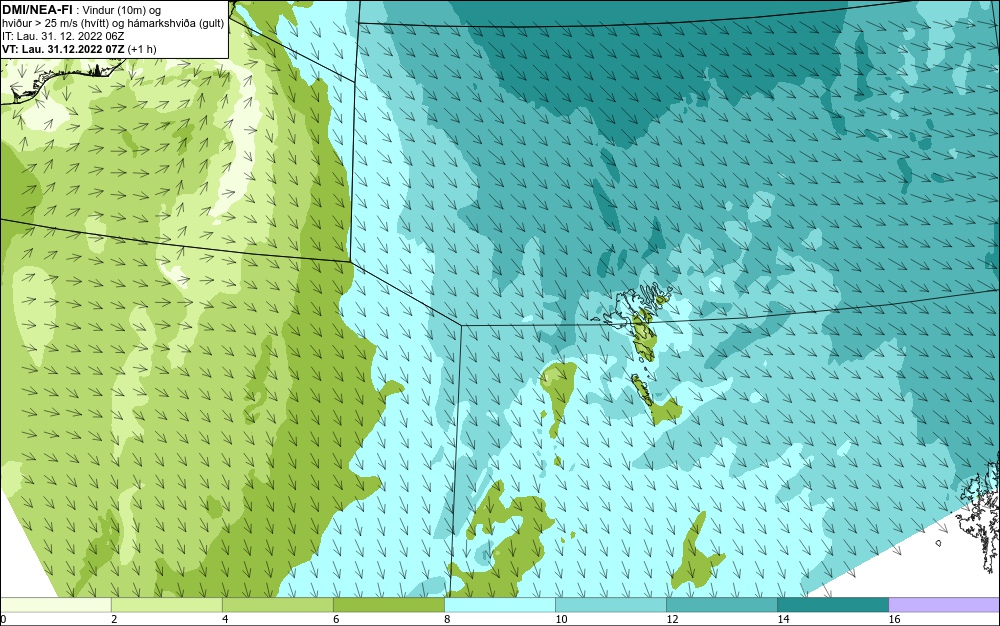Click the legend label '12'
Screen dimensions: 1000x626
click(672, 619)
